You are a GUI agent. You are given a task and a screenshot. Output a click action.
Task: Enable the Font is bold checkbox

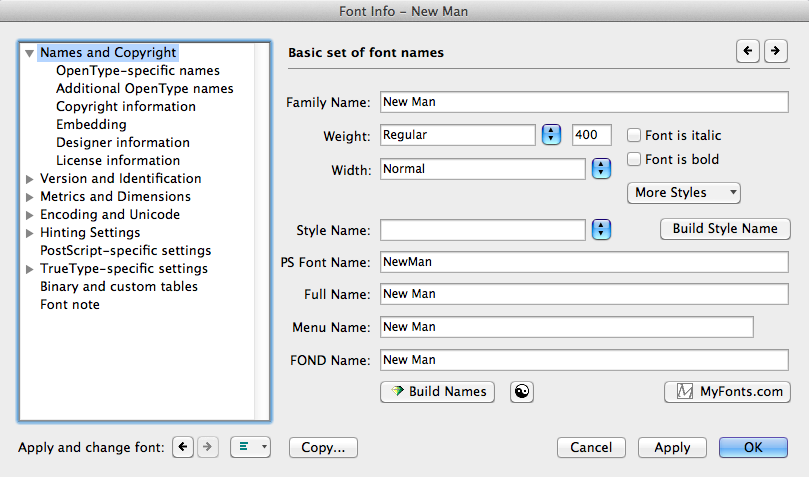[634, 160]
